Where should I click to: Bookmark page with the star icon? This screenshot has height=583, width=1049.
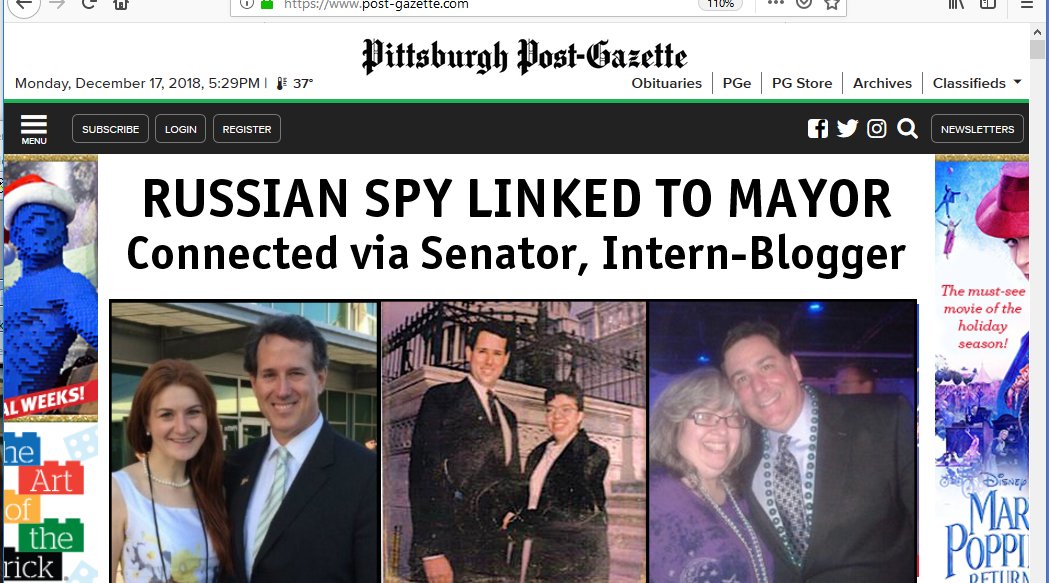tap(832, 4)
